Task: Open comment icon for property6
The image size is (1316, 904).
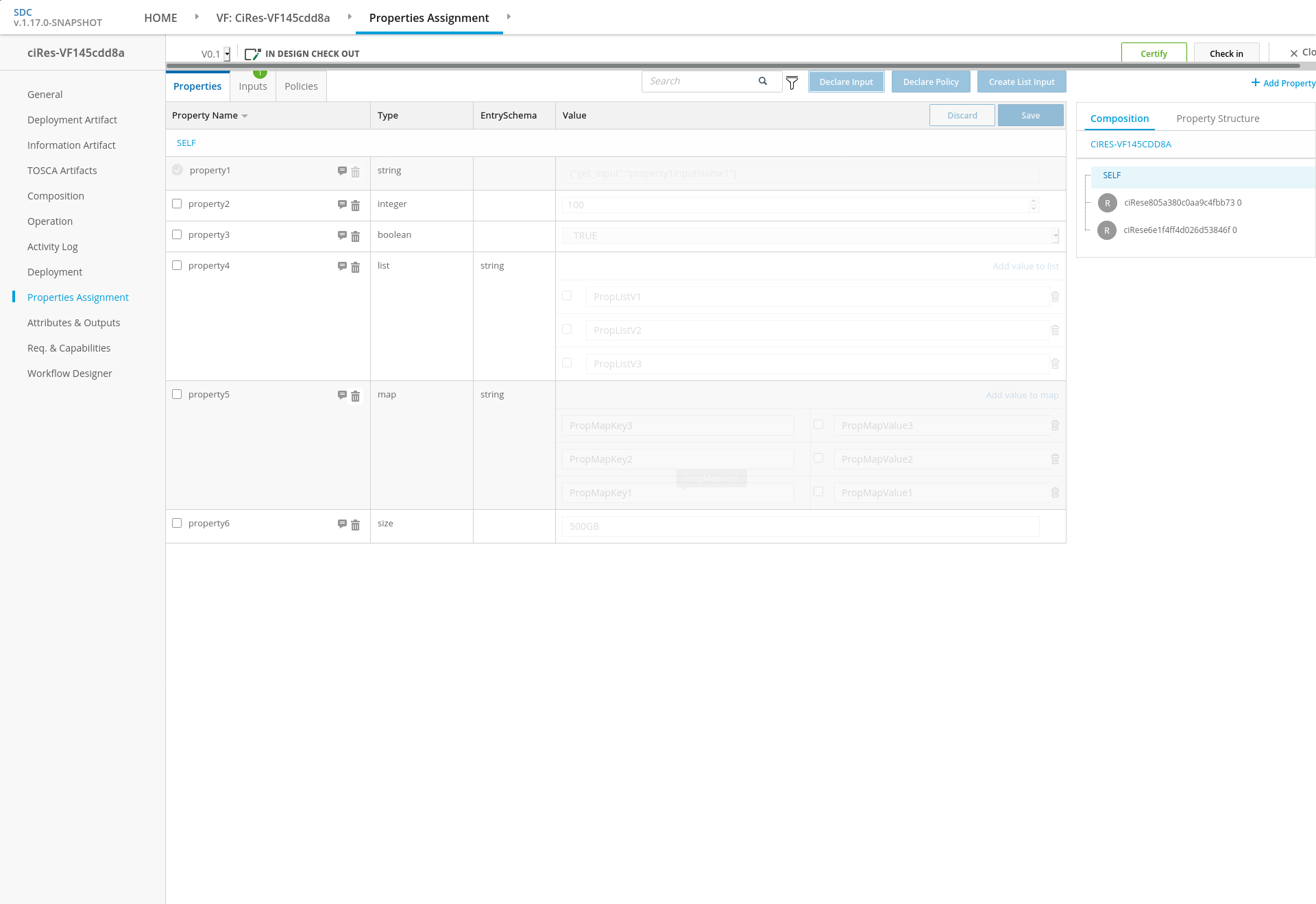Action: (x=342, y=524)
